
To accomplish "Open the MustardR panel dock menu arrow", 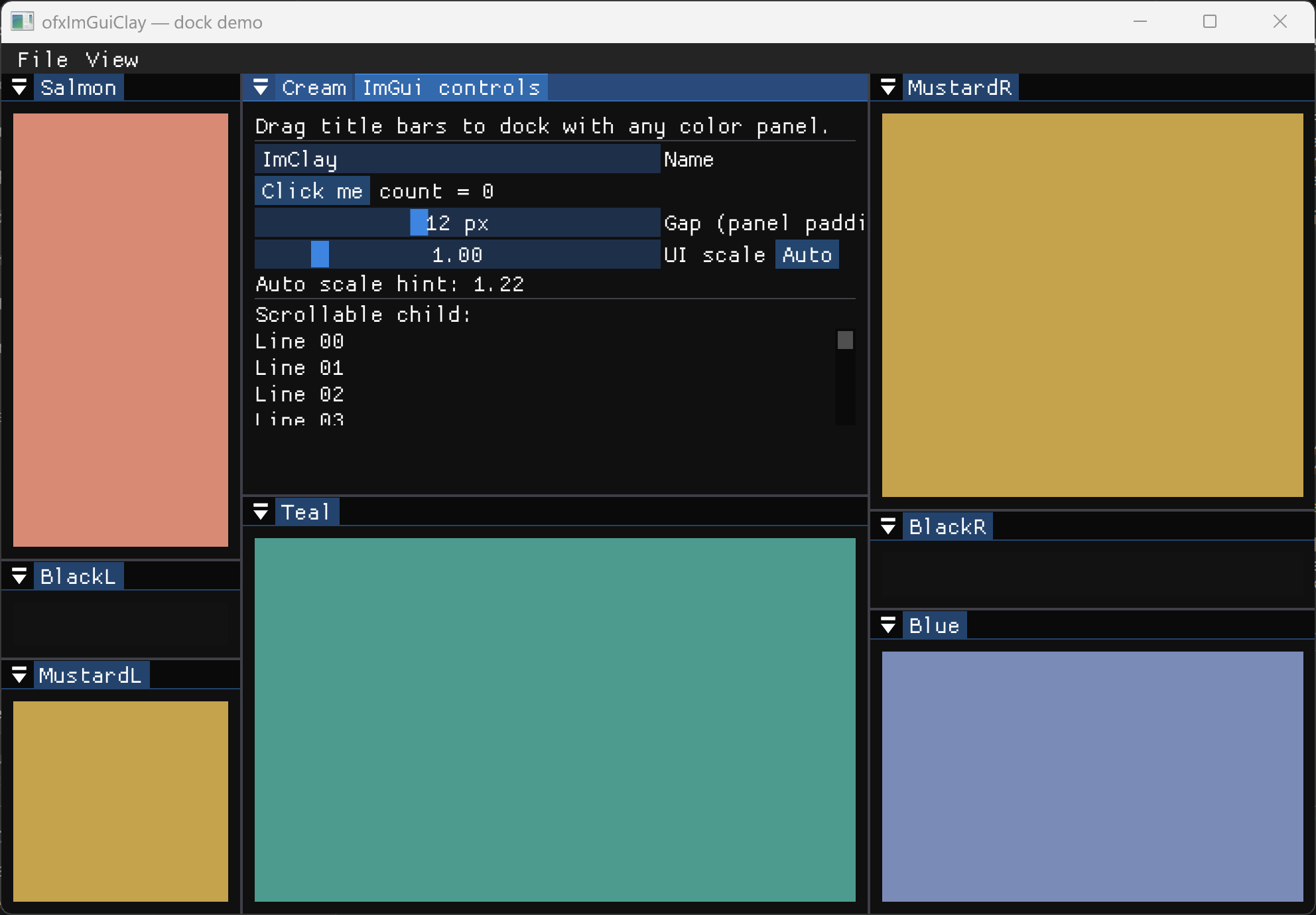I will pyautogui.click(x=888, y=87).
